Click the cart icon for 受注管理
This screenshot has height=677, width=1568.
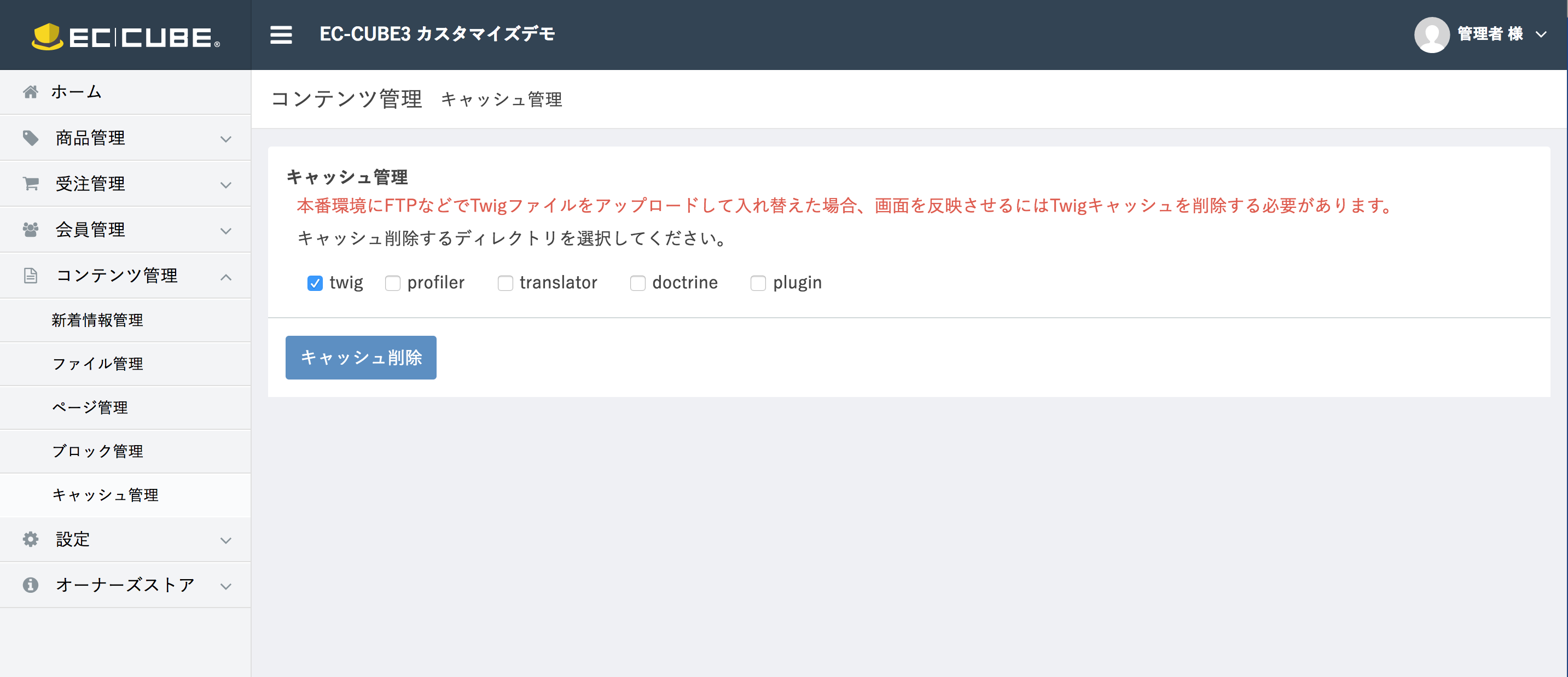31,183
